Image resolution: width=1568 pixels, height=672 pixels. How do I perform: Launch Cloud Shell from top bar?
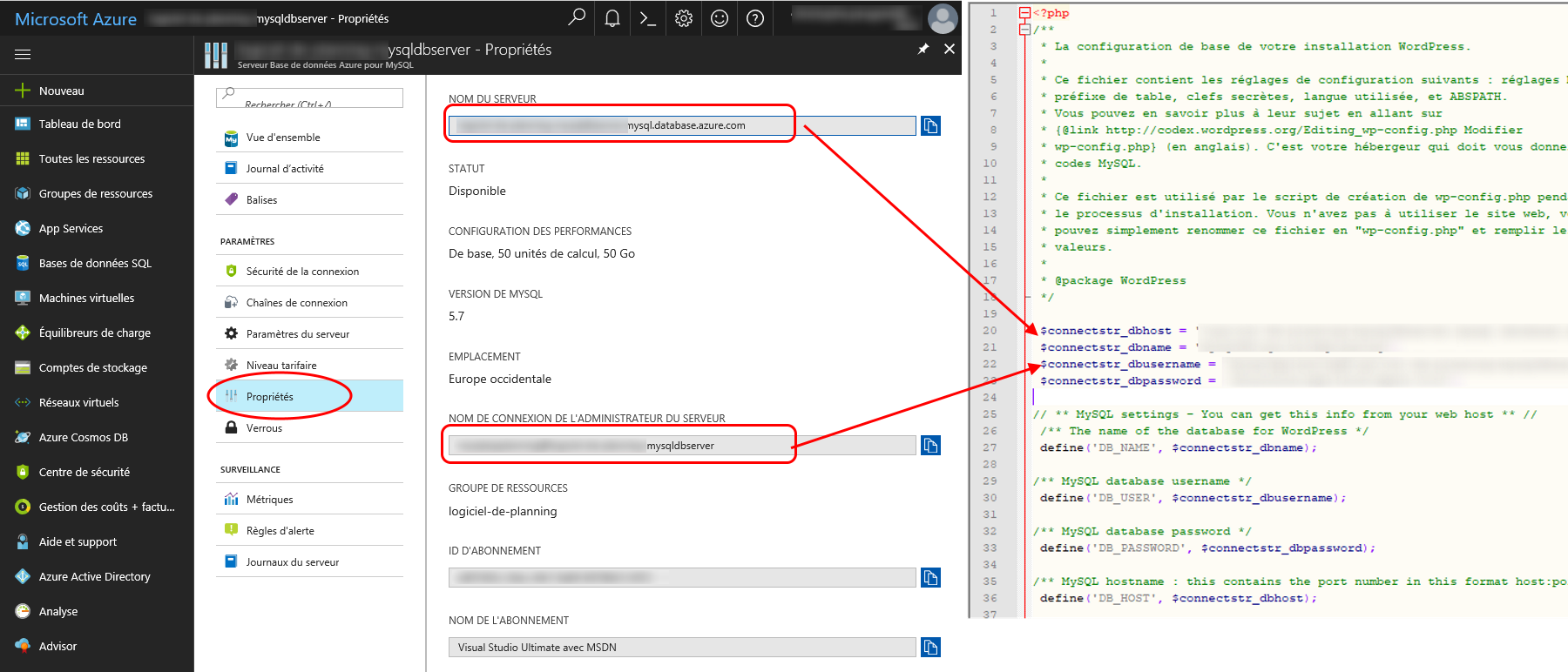pyautogui.click(x=648, y=17)
